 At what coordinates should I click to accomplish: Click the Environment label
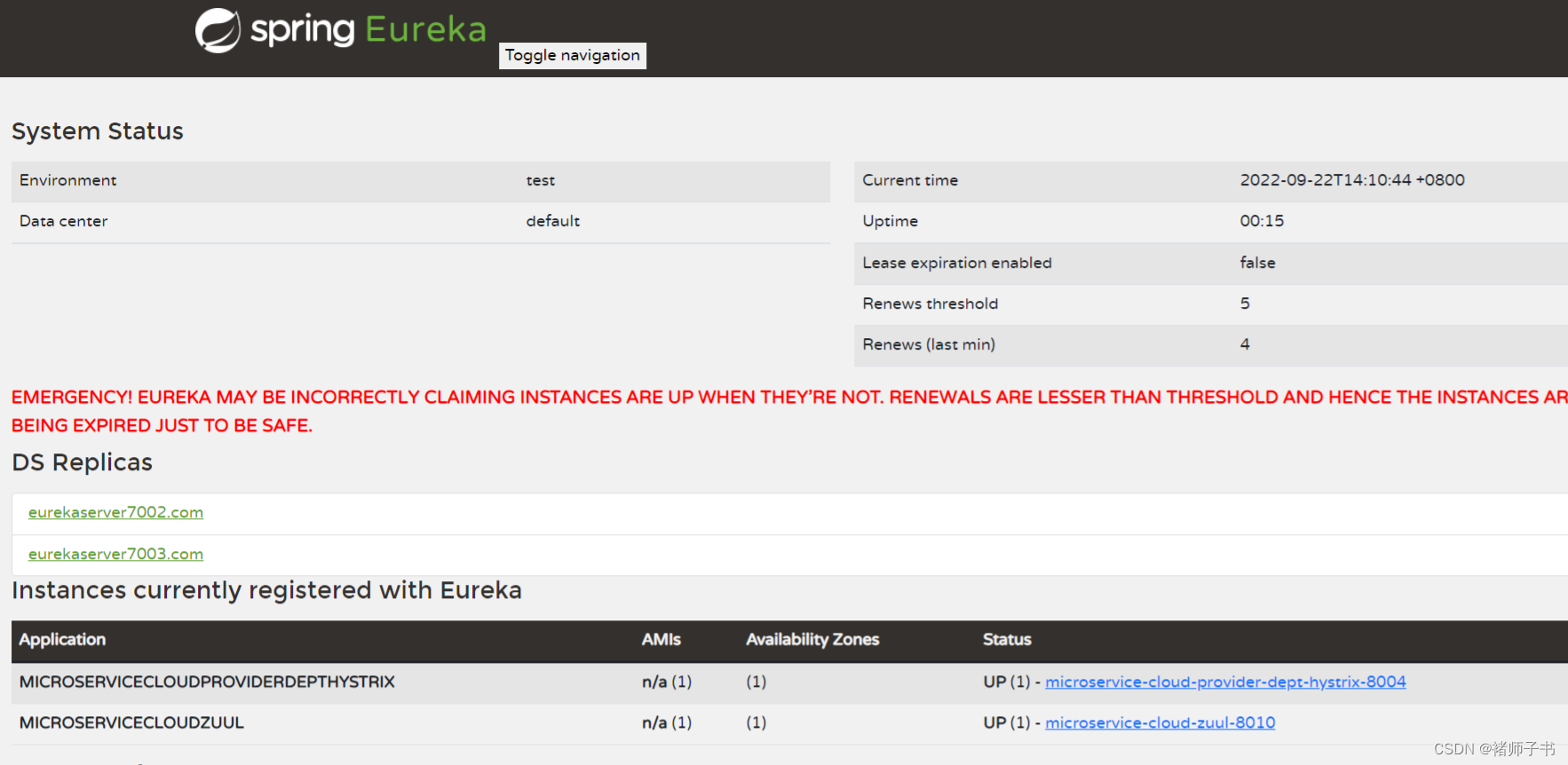[67, 180]
